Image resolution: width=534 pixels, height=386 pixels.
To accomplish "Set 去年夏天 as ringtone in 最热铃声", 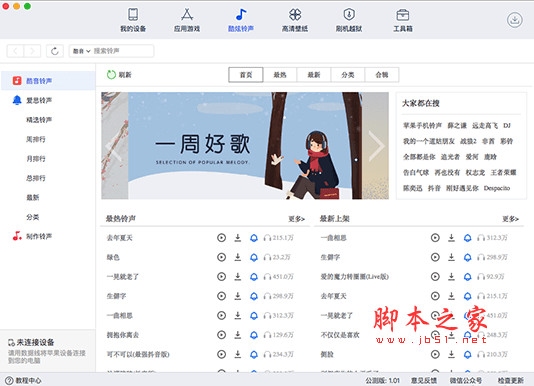I will pyautogui.click(x=254, y=238).
